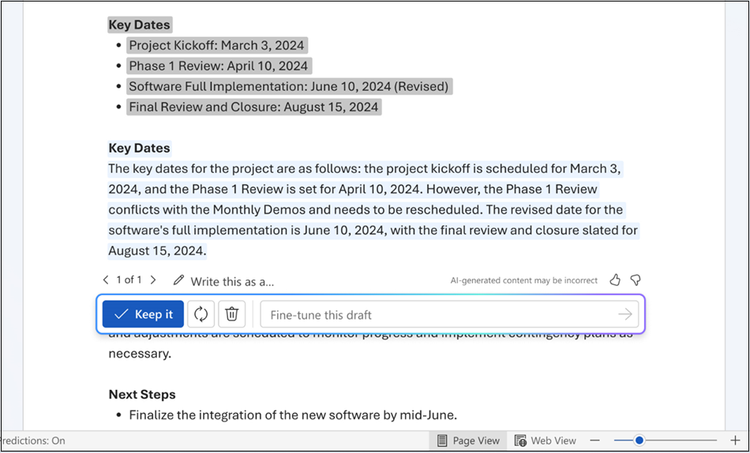Click the 'Final Review and Closure' bullet line
The image size is (750, 453).
(254, 107)
